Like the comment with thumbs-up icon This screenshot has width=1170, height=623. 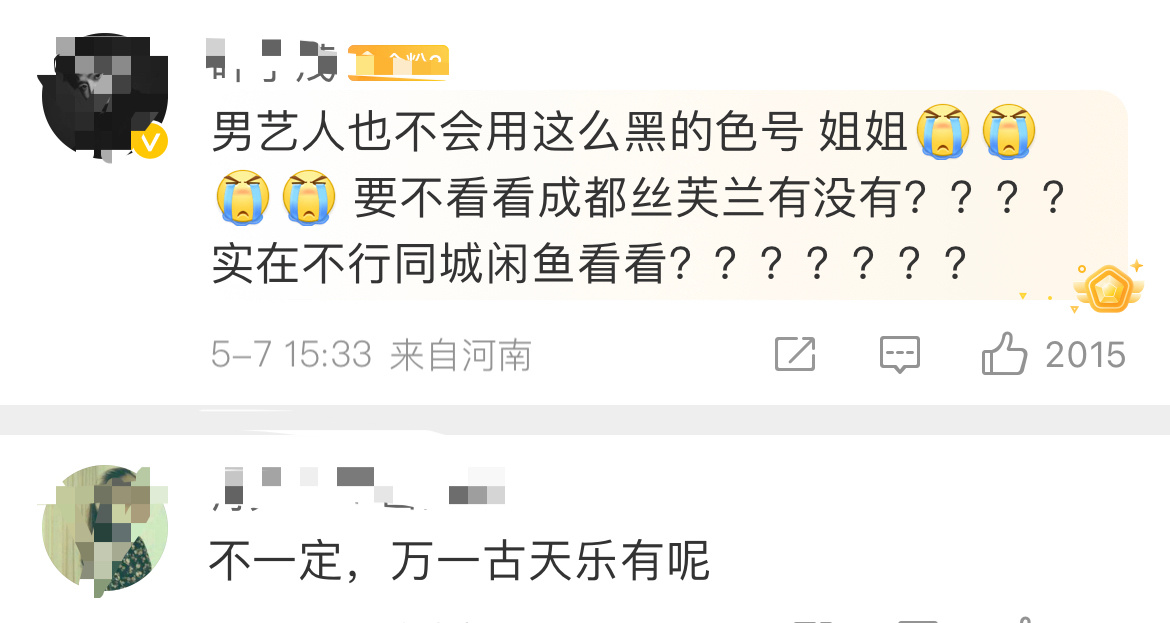click(1004, 354)
